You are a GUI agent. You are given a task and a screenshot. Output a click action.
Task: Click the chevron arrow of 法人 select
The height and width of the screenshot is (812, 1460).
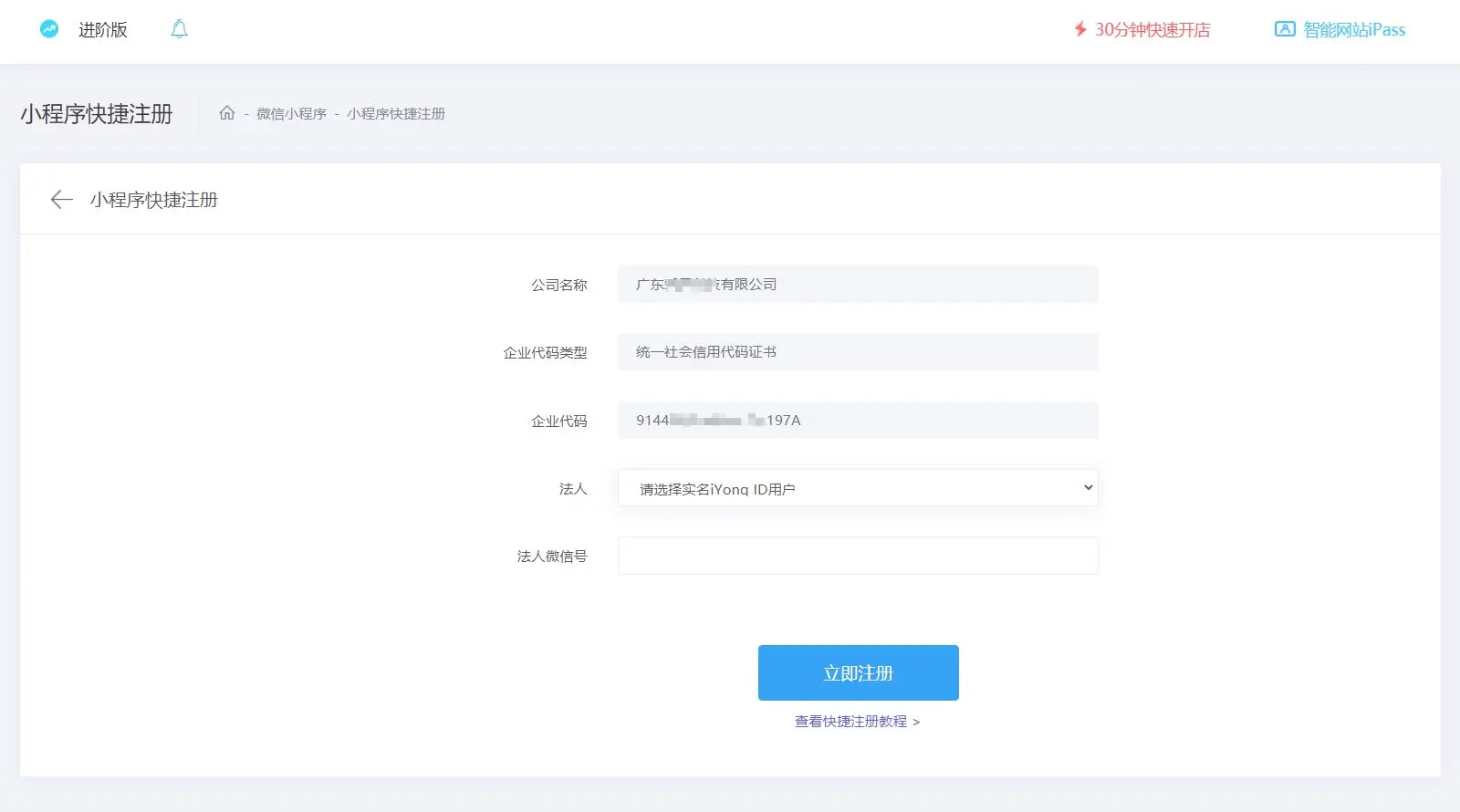(x=1088, y=488)
